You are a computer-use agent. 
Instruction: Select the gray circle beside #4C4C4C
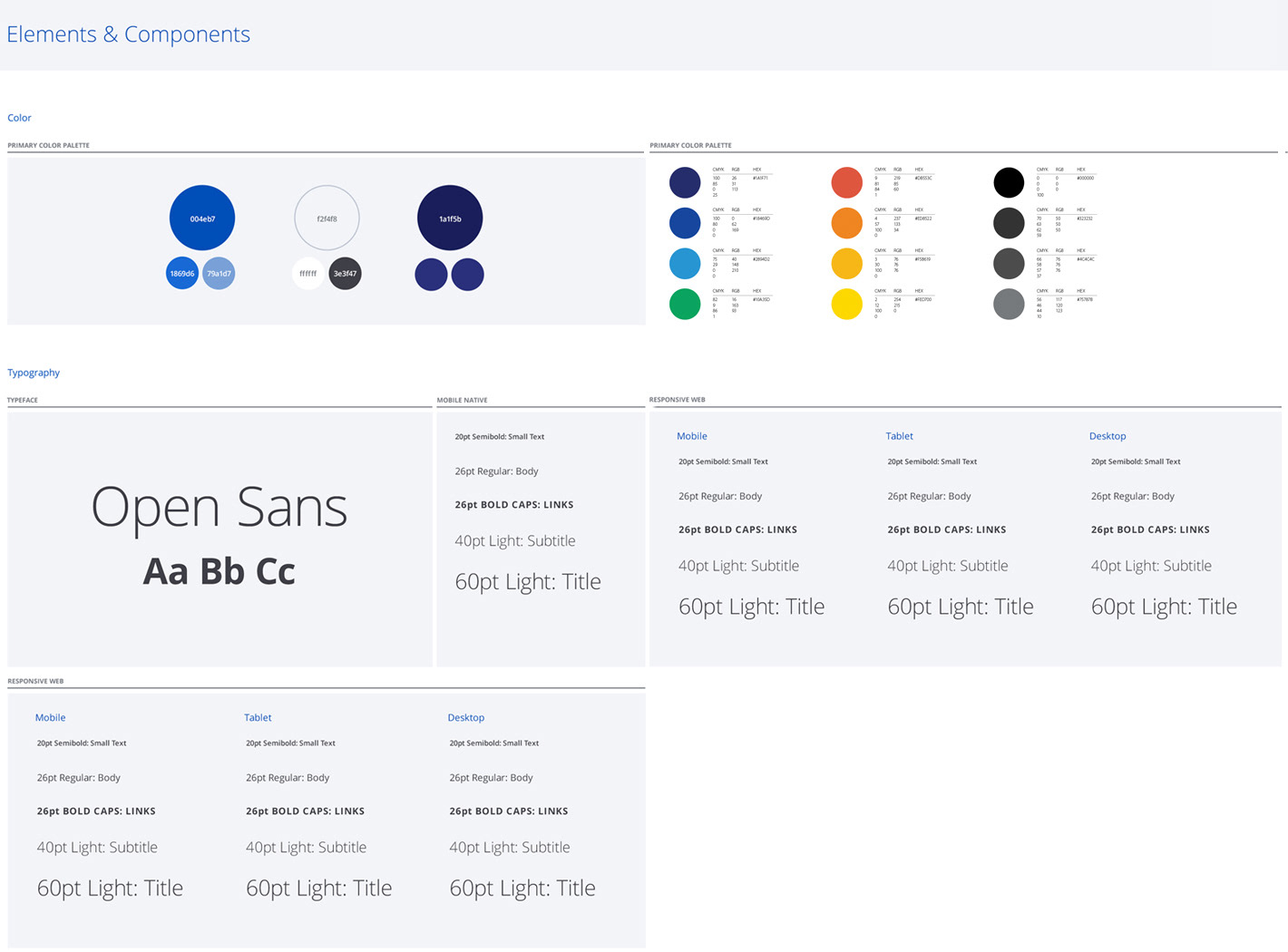tap(1009, 263)
